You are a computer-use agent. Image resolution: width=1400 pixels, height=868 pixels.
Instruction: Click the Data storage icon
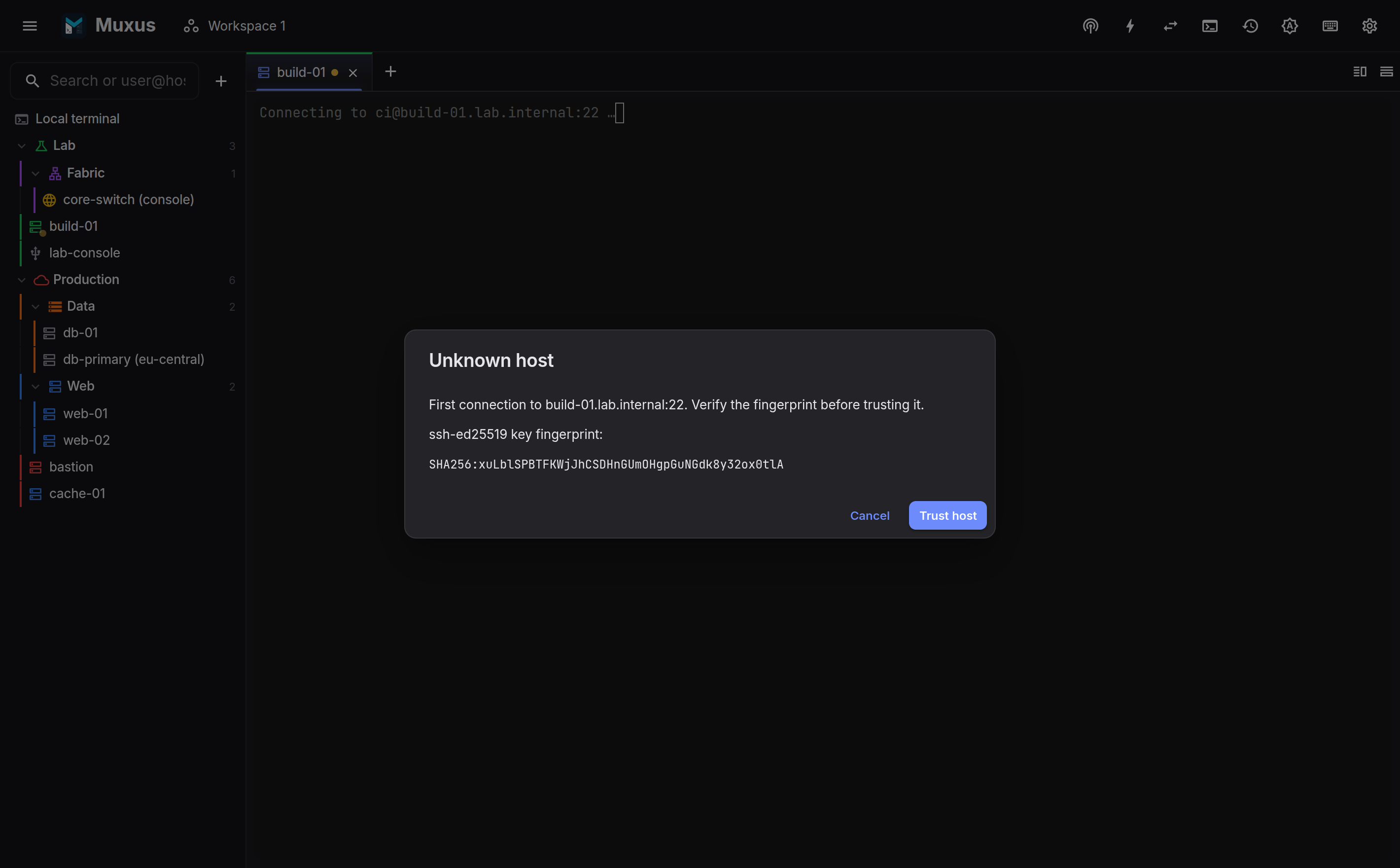[55, 307]
